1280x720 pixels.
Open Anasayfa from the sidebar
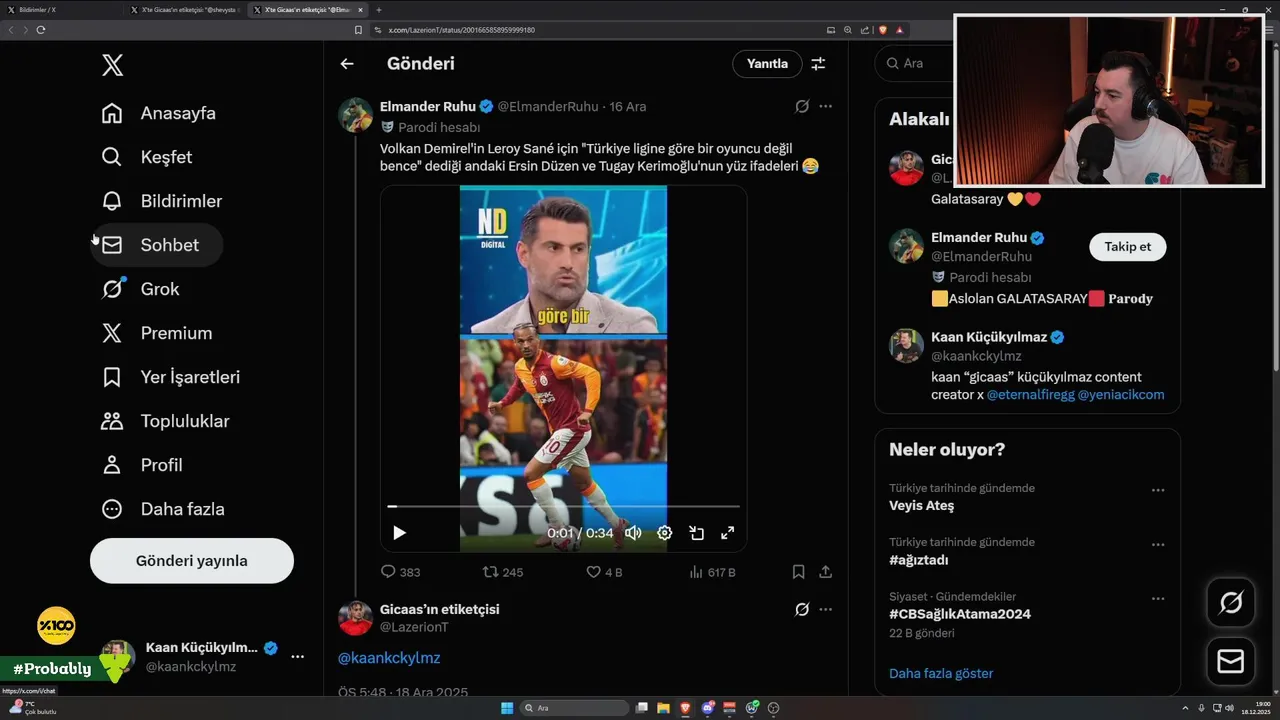pyautogui.click(x=159, y=113)
